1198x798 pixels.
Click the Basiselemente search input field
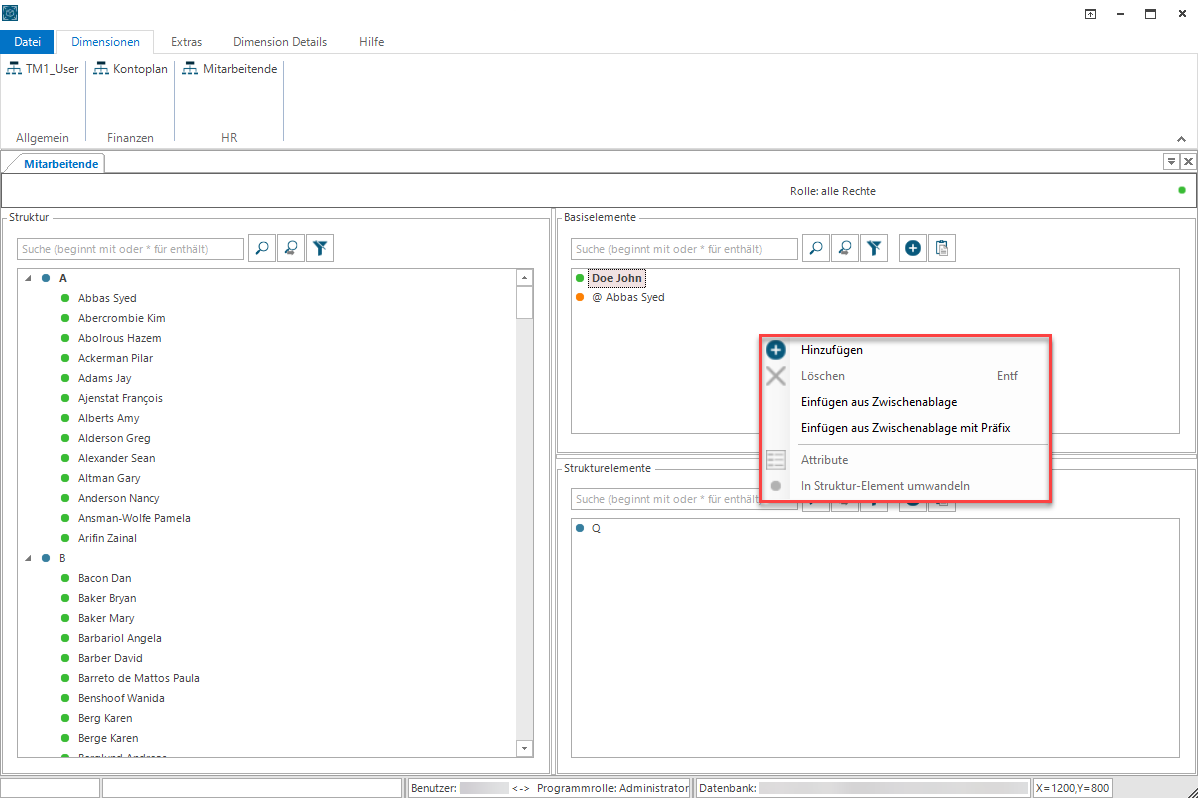click(x=684, y=249)
